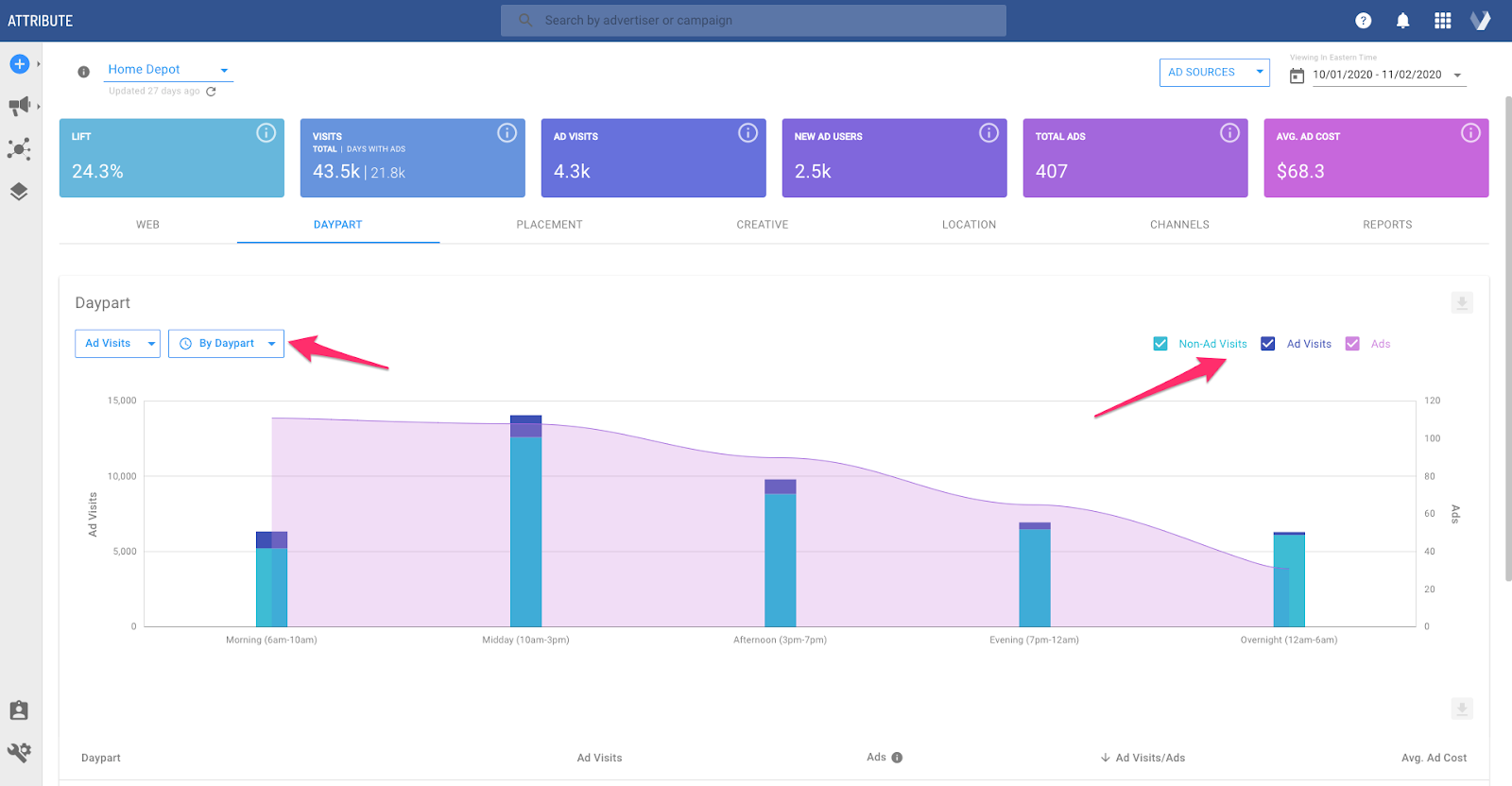The width and height of the screenshot is (1512, 786).
Task: Open the apps grid icon
Action: click(1442, 21)
